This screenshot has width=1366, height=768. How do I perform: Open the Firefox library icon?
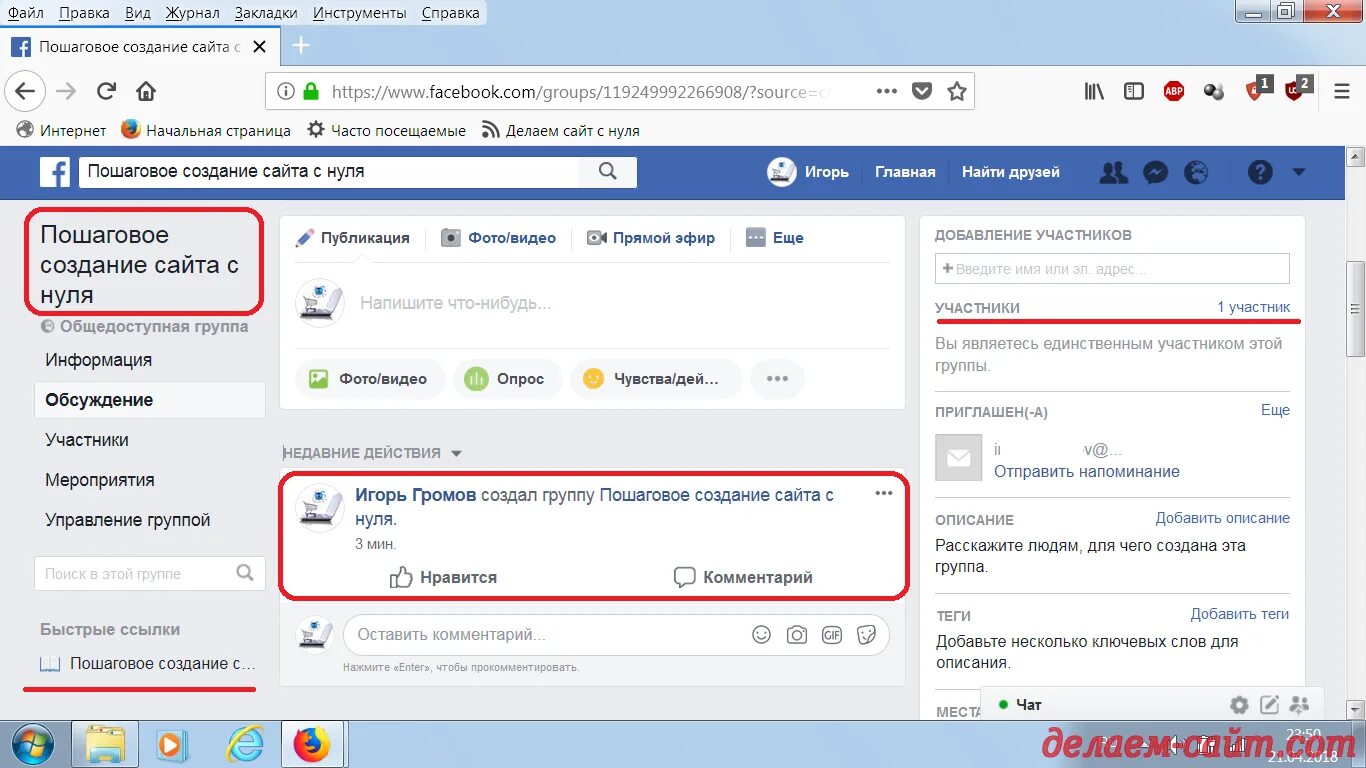1095,92
